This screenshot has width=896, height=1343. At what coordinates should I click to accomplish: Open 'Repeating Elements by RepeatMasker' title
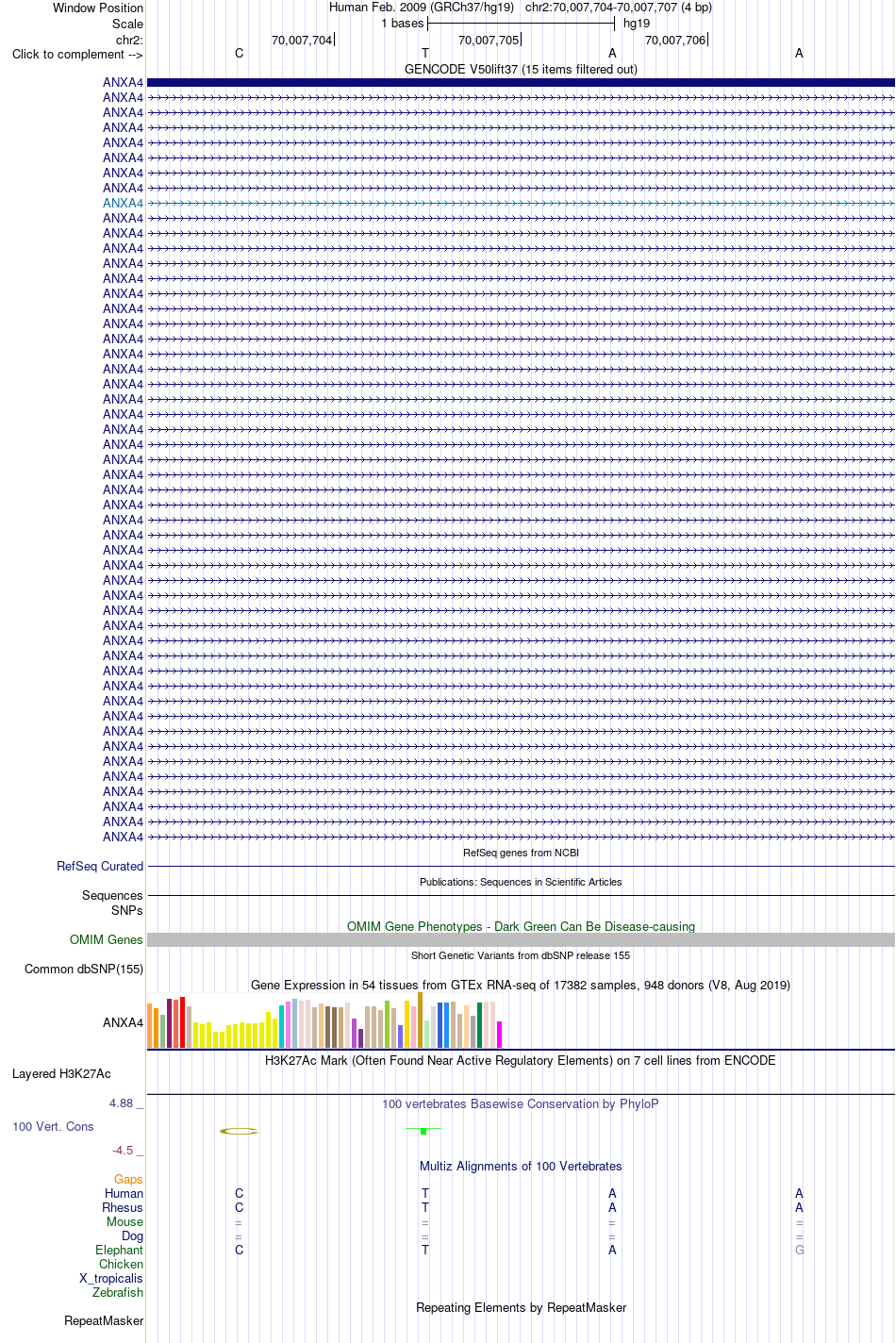pyautogui.click(x=521, y=1308)
